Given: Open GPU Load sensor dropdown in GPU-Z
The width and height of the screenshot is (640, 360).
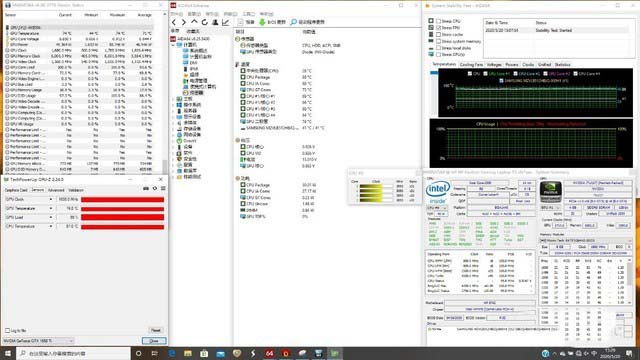Looking at the screenshot, I should [51, 218].
